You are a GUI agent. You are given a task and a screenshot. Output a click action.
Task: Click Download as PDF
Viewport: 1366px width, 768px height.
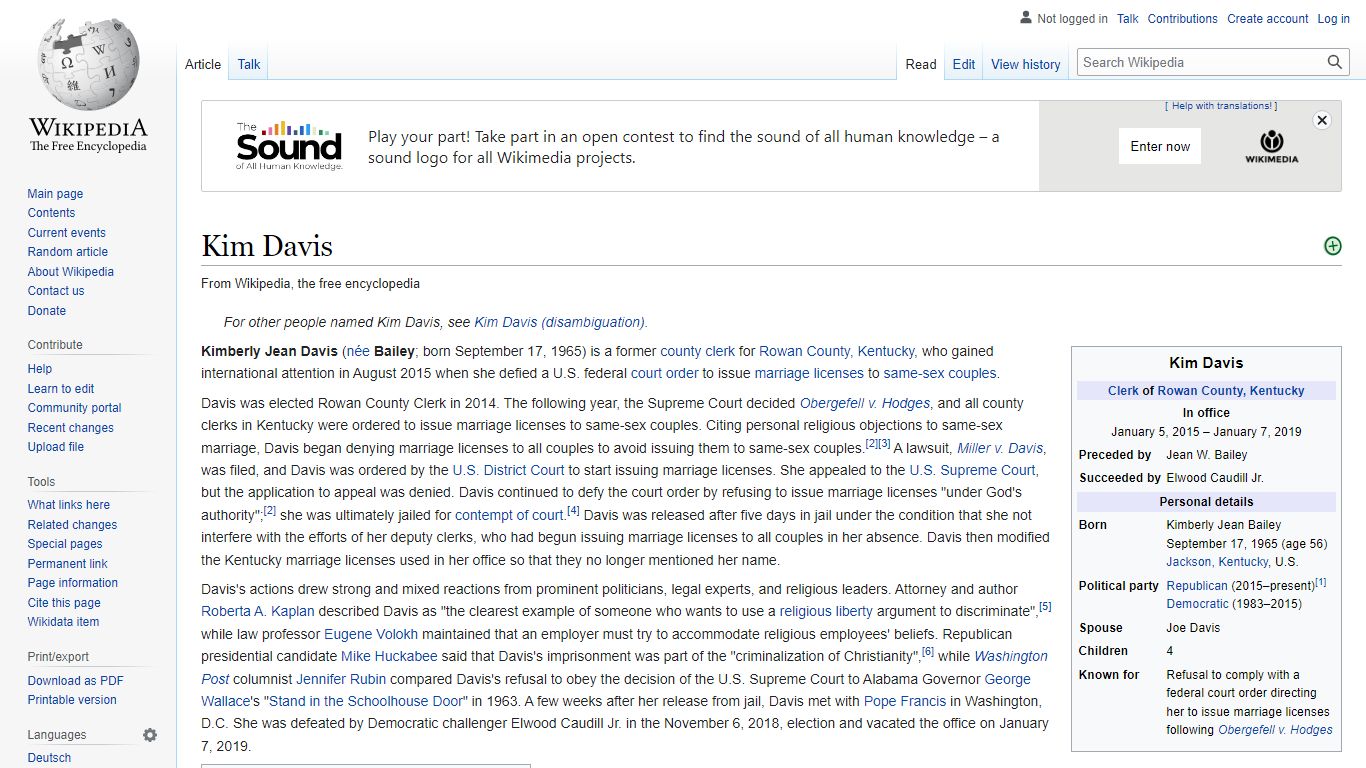click(76, 681)
